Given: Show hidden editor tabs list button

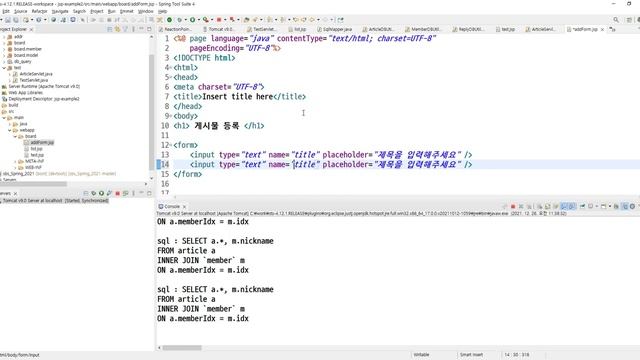Looking at the screenshot, I should click(612, 29).
